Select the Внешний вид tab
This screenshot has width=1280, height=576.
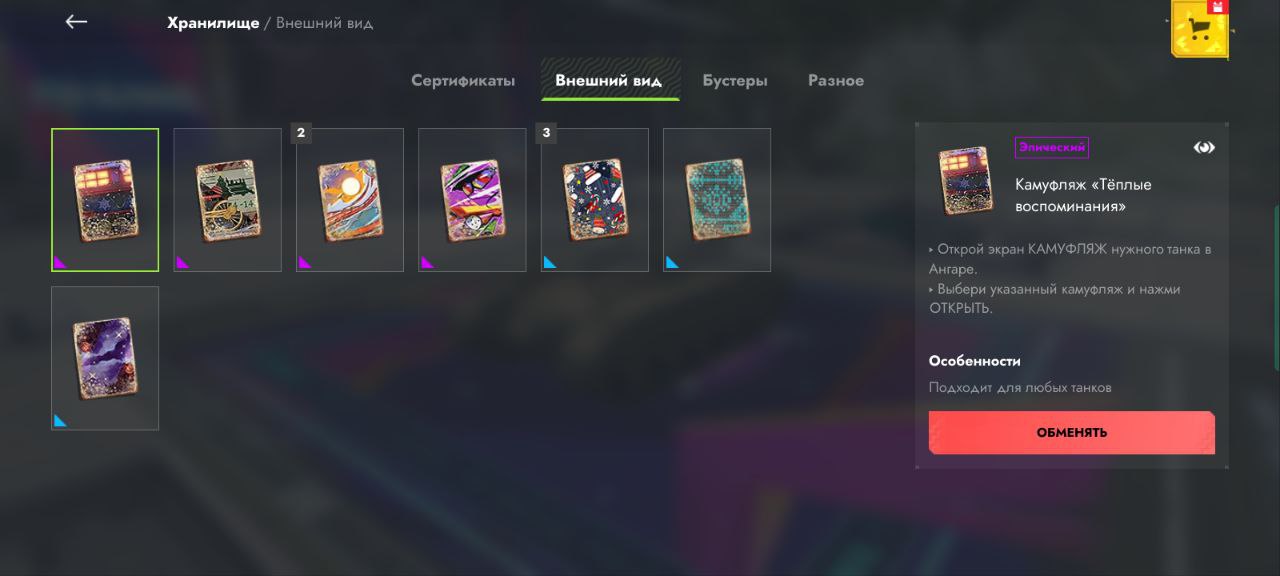click(609, 80)
